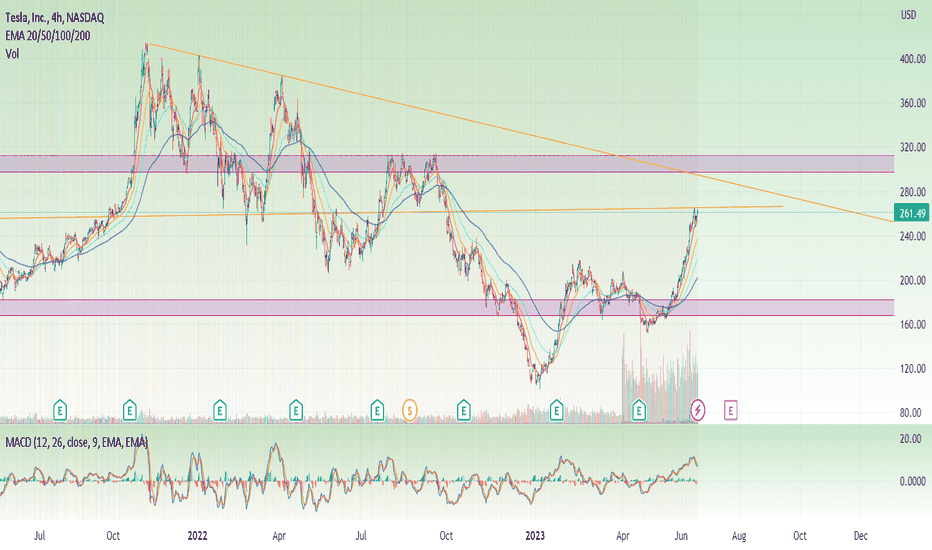This screenshot has width=932, height=550.
Task: Select the lower purple support zone
Action: tap(447, 307)
